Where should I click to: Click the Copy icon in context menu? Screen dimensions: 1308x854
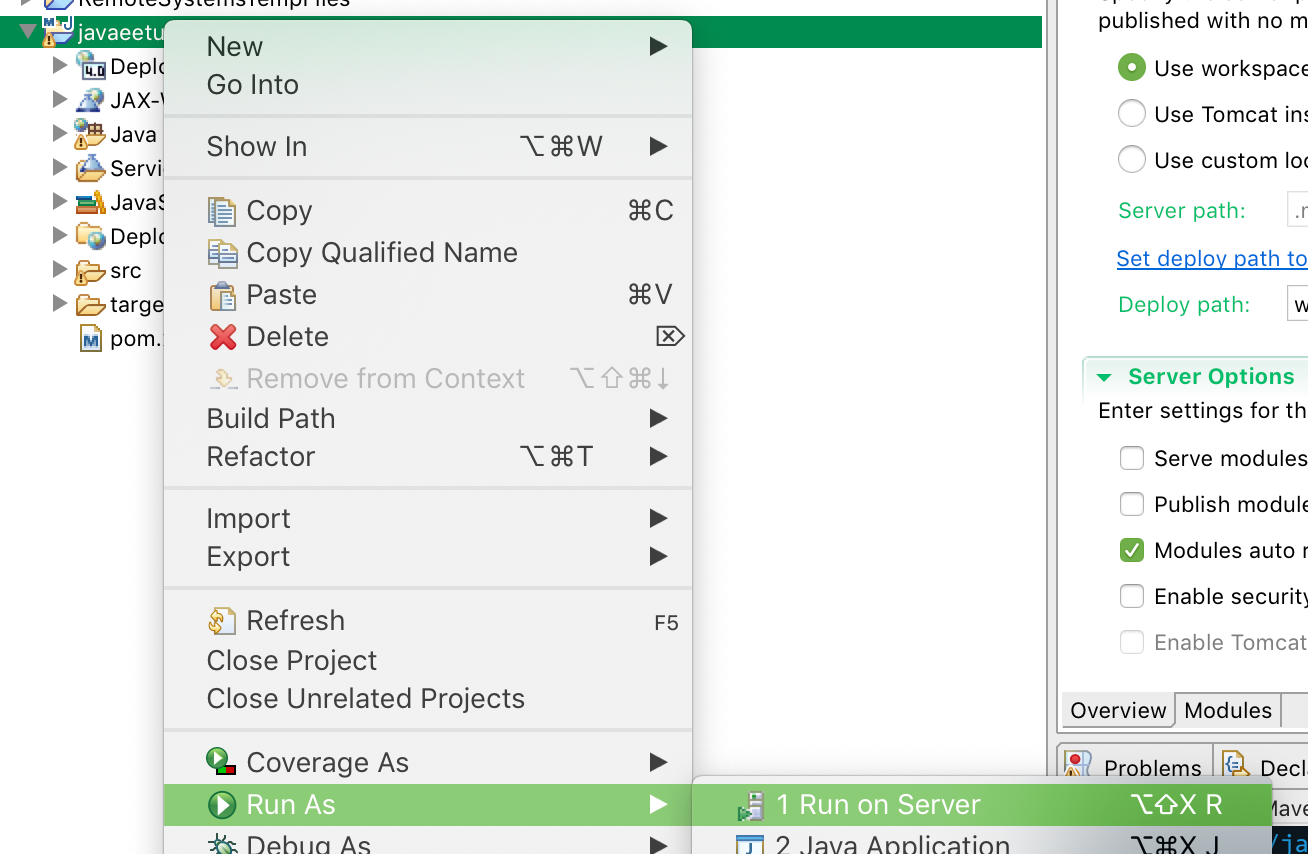222,211
